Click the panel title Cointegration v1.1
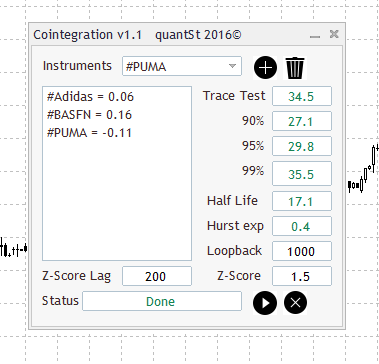The height and width of the screenshot is (364, 379). (88, 35)
